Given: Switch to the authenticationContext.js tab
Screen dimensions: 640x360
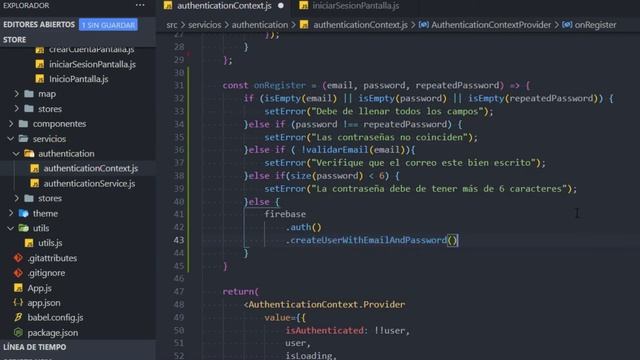Looking at the screenshot, I should pos(224,6).
